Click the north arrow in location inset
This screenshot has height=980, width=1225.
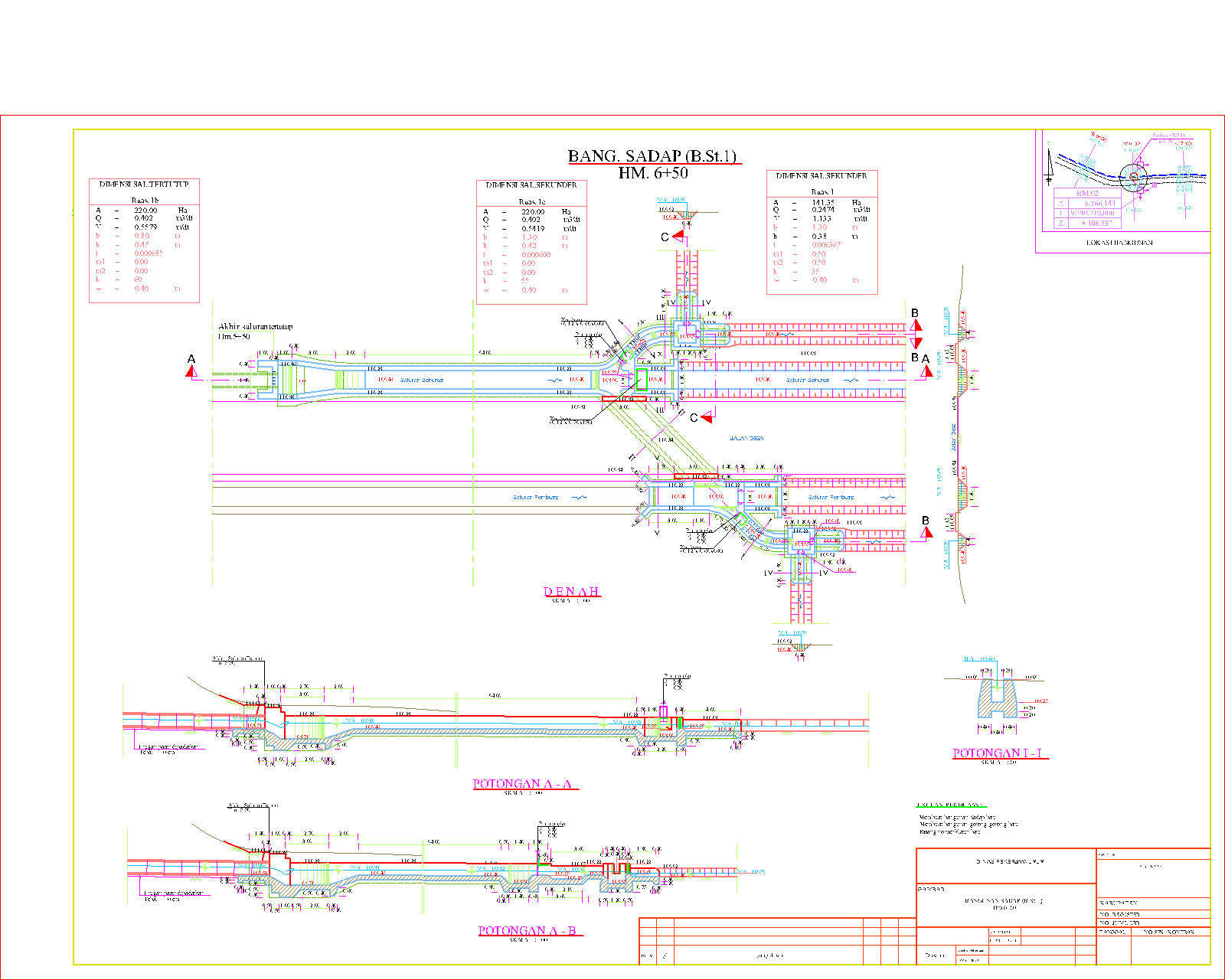click(x=1049, y=167)
